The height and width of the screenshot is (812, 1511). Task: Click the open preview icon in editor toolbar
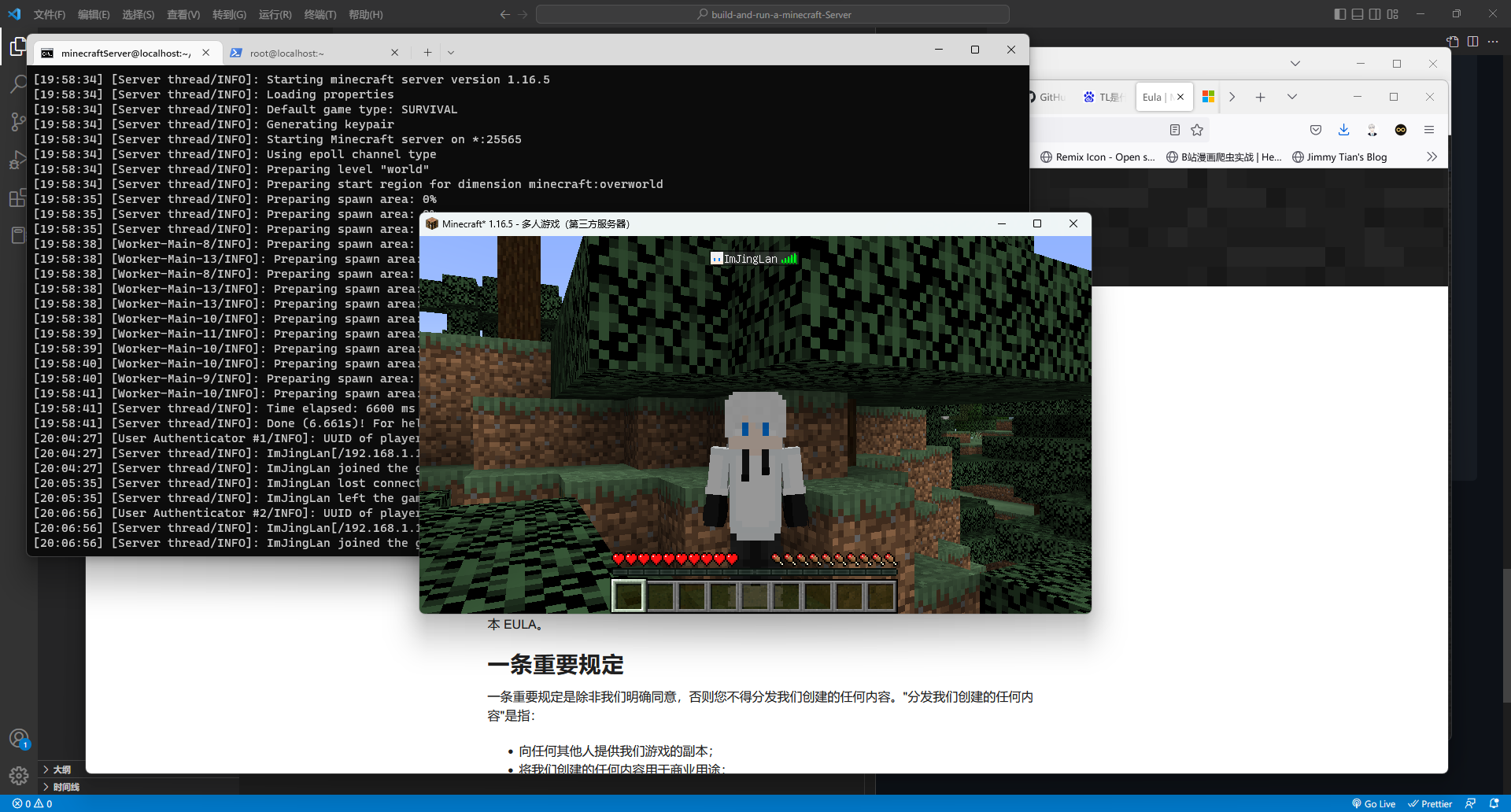click(1452, 42)
